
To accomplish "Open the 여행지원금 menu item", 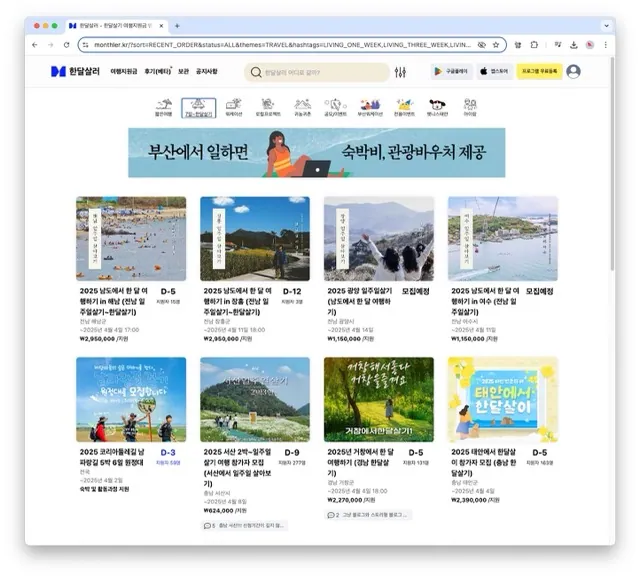I will point(124,71).
